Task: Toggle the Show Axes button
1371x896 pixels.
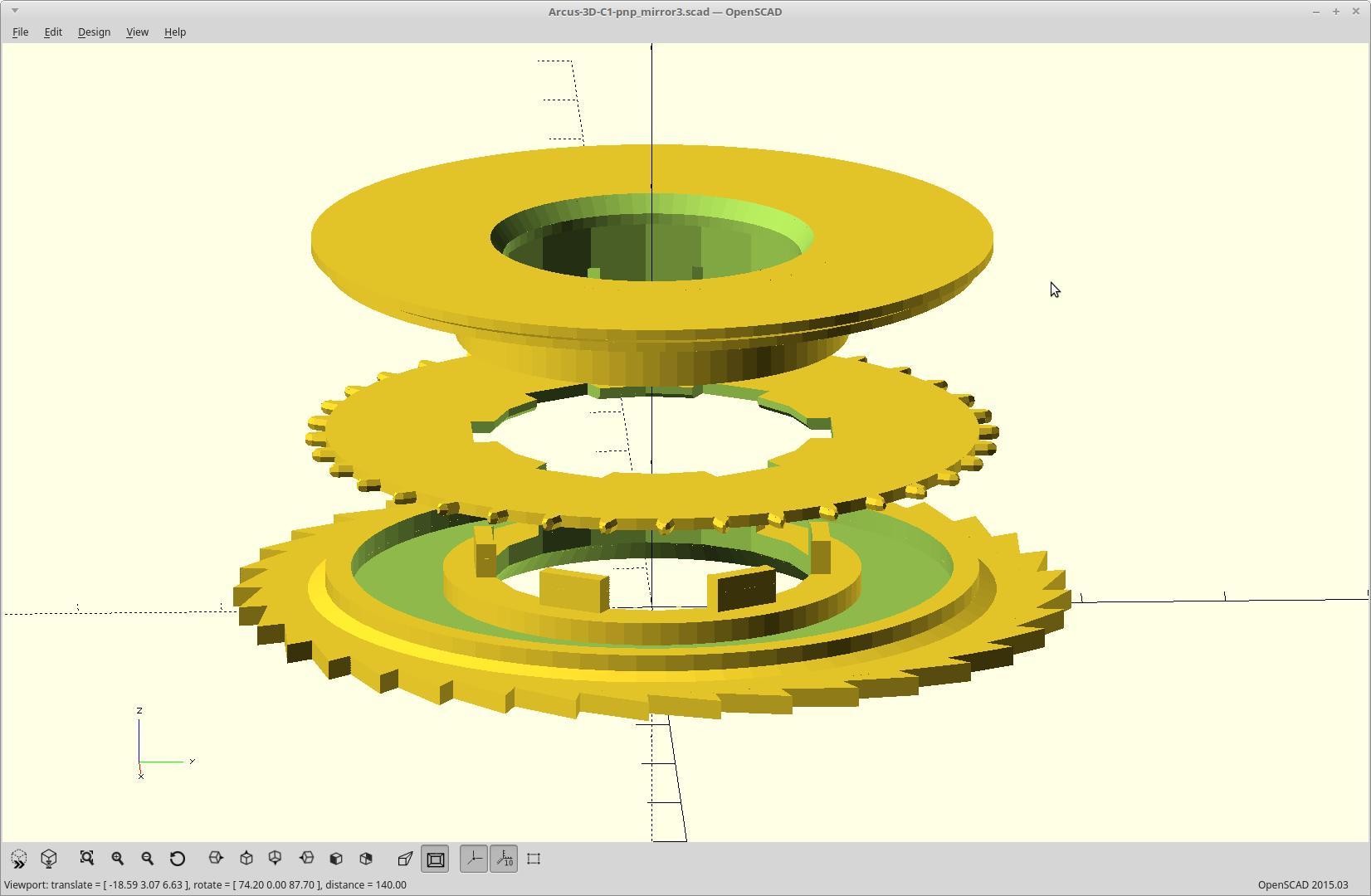Action: tap(474, 859)
